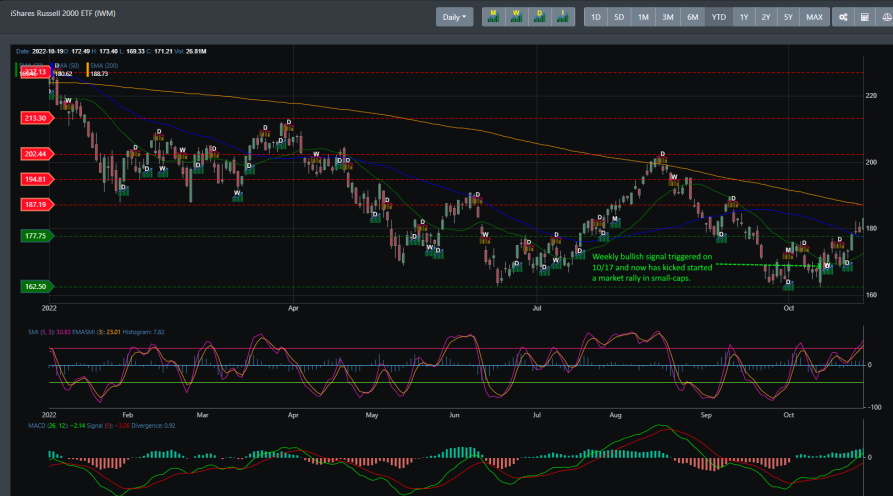
Task: Select the 1M time range
Action: click(643, 17)
